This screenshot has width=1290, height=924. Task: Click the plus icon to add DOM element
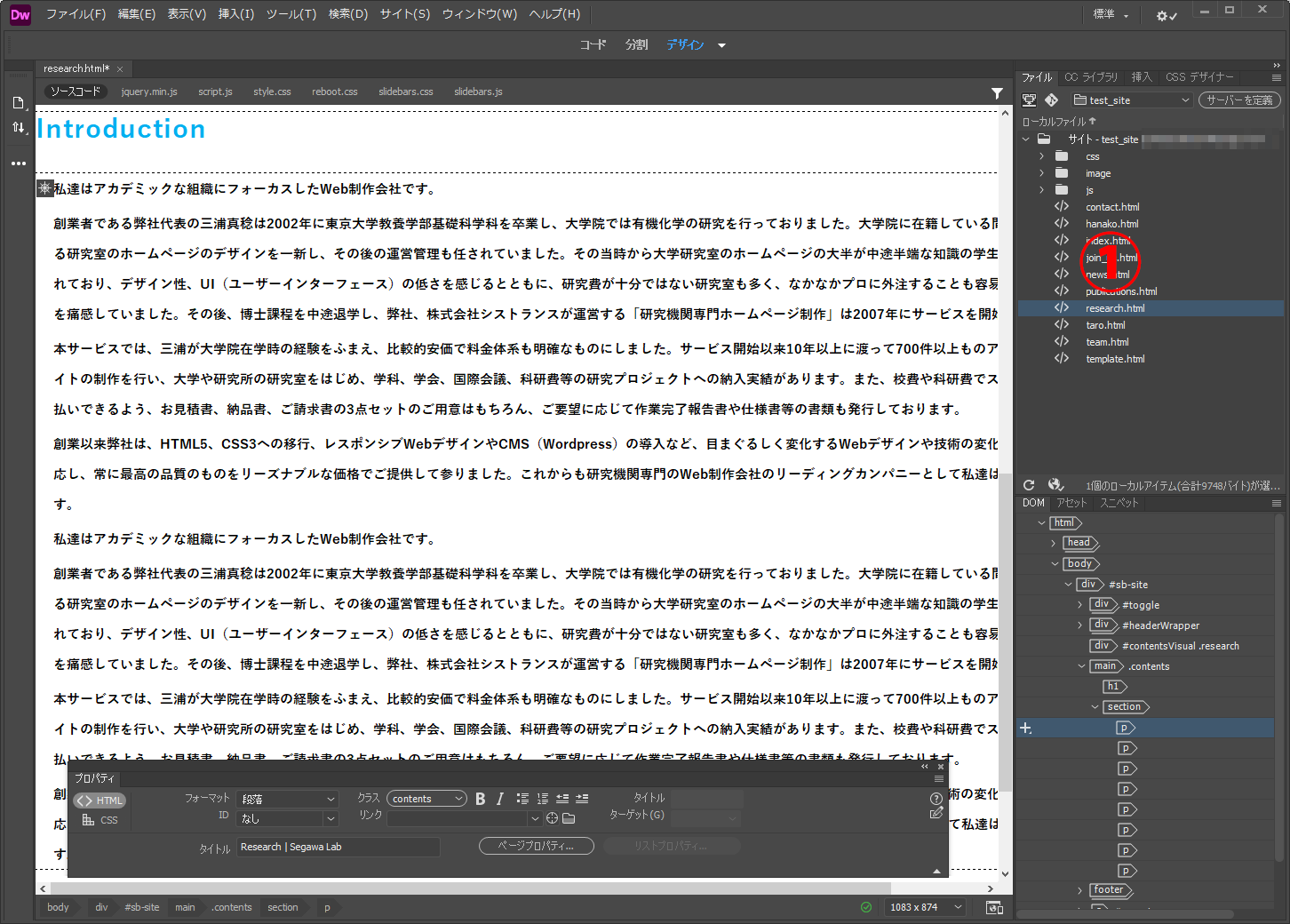[1025, 728]
